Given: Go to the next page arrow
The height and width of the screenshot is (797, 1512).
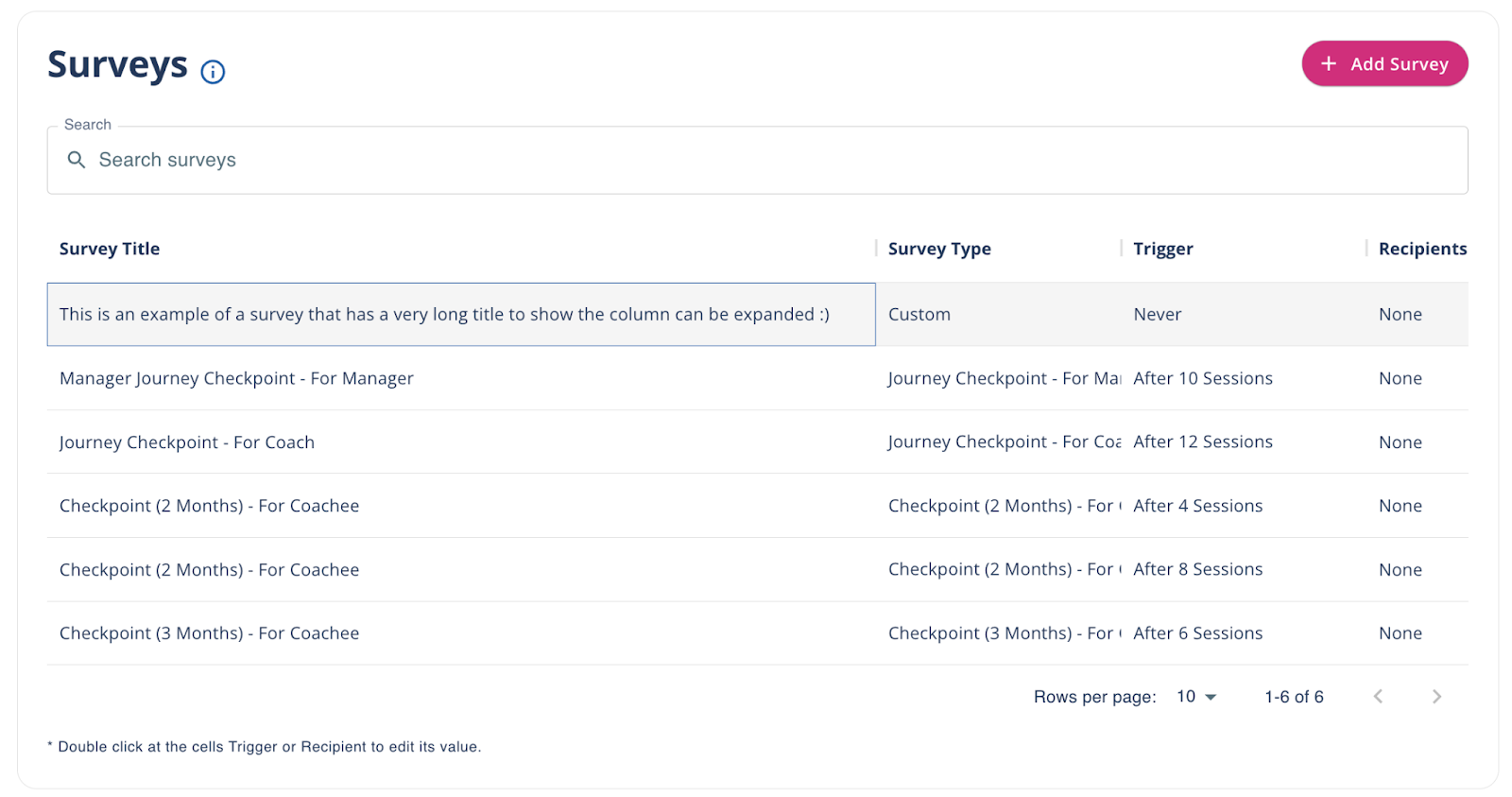Looking at the screenshot, I should click(x=1436, y=697).
